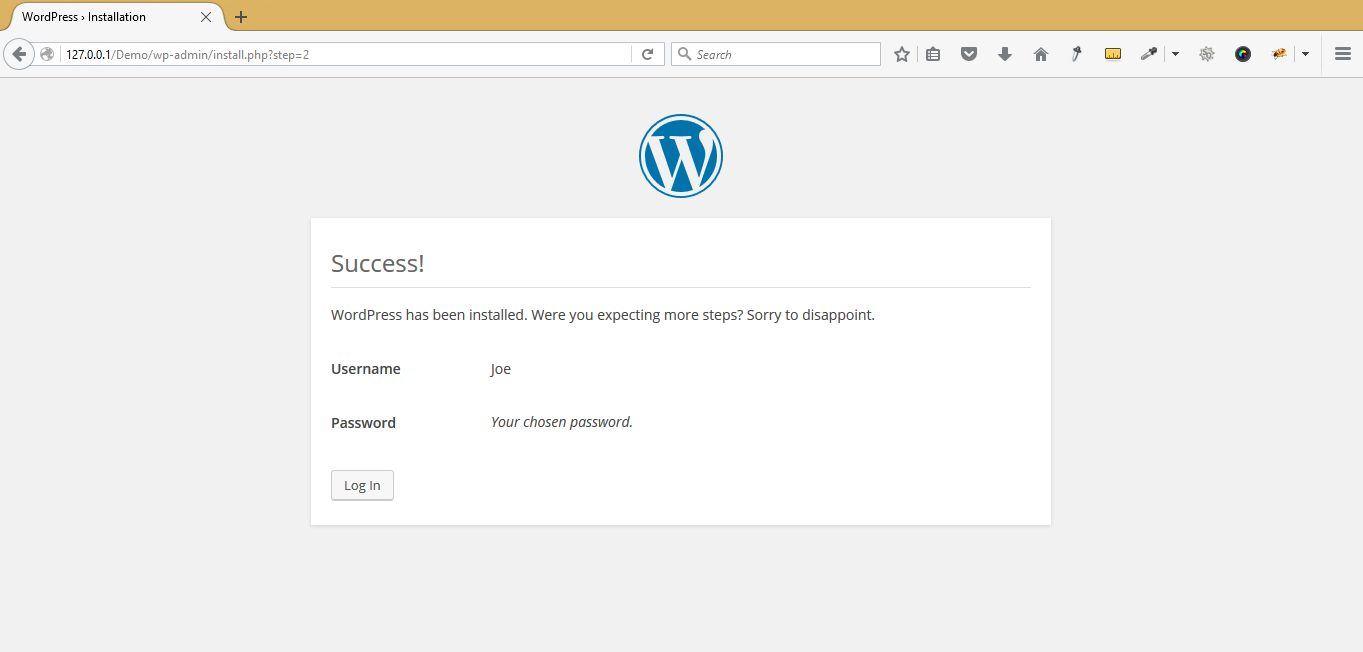Click the Reload page button
The image size is (1363, 652).
(647, 53)
